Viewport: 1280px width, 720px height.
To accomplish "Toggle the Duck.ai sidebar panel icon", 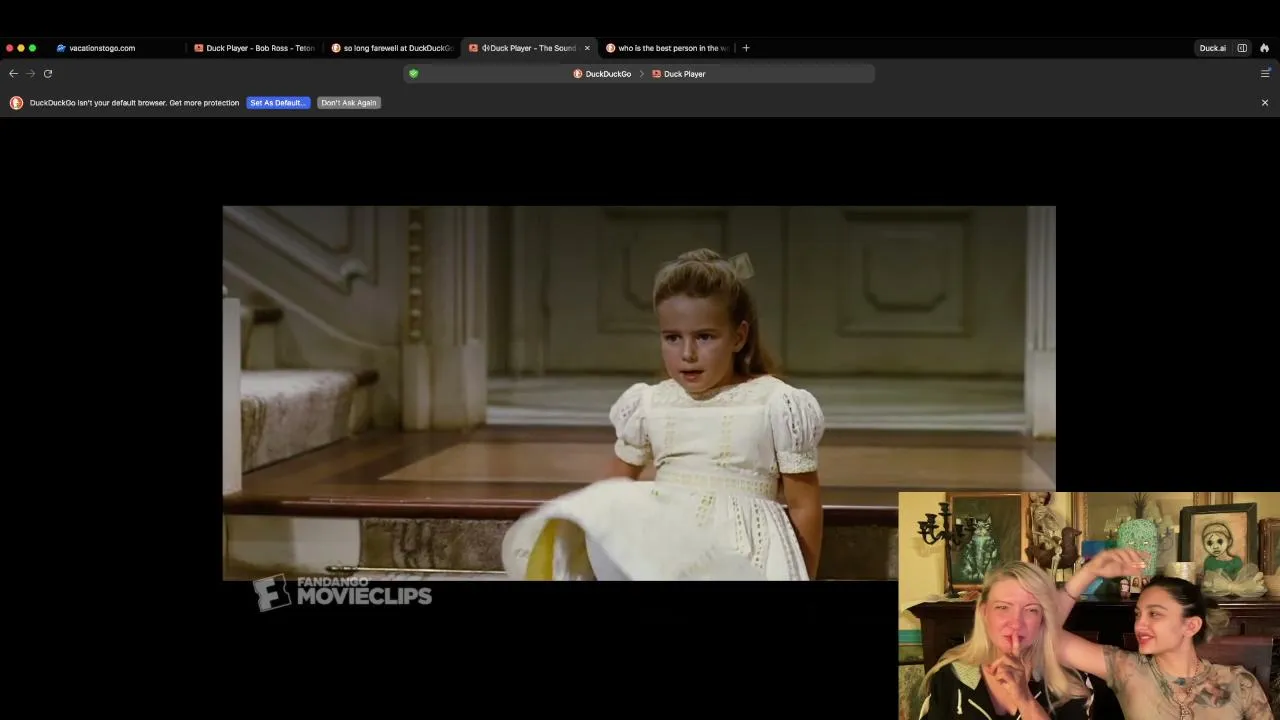I will (x=1242, y=48).
